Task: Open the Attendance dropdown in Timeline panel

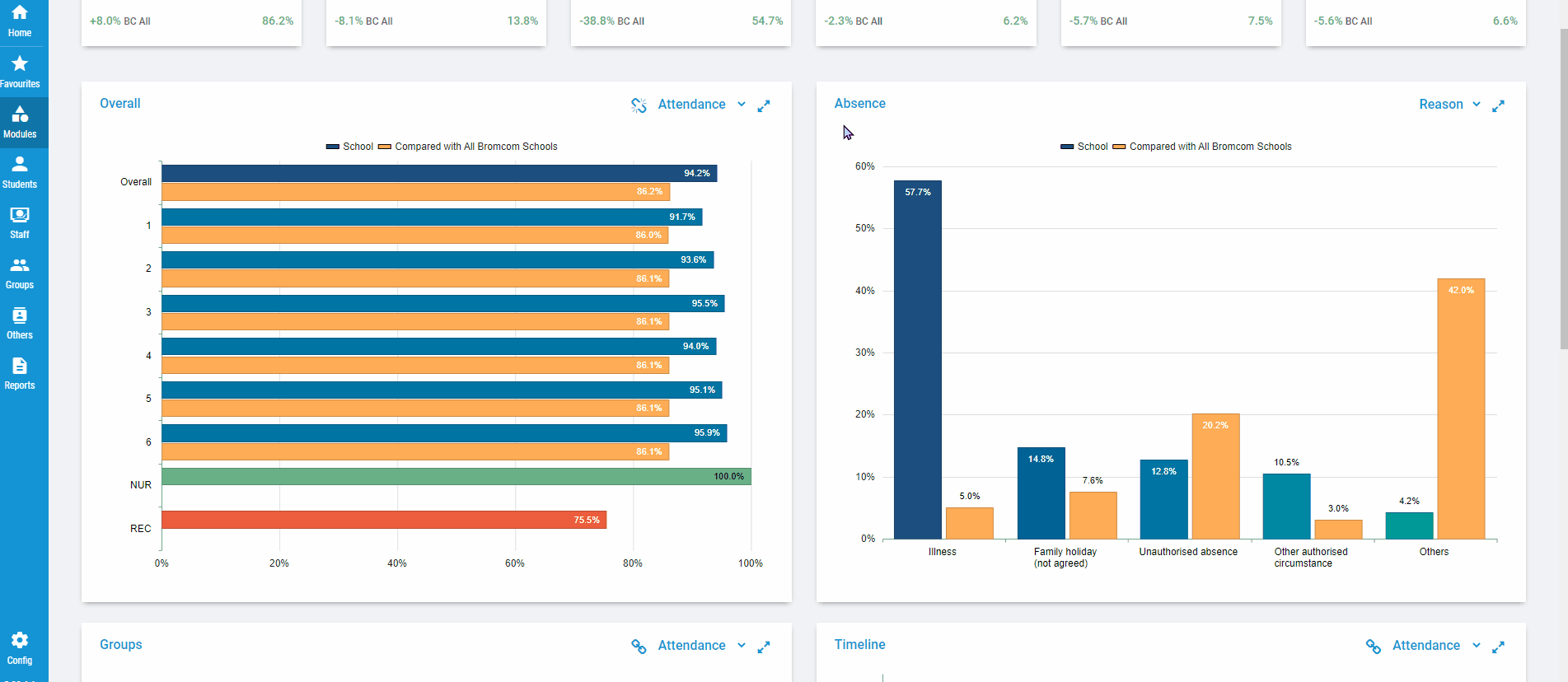Action: [1435, 646]
